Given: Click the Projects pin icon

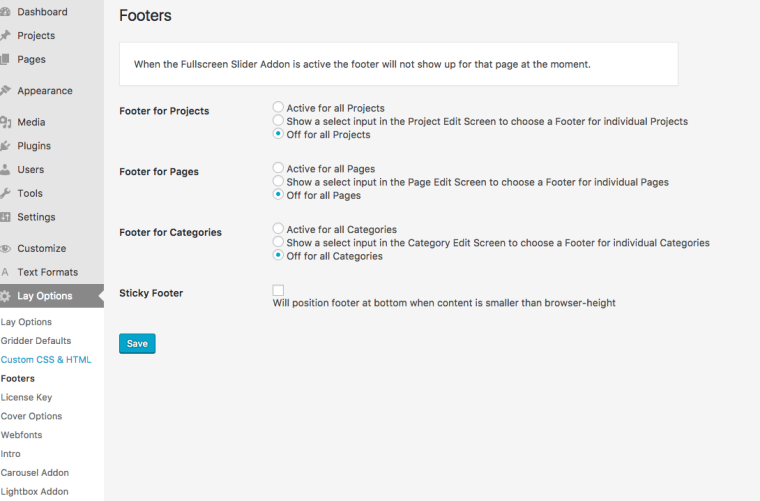Looking at the screenshot, I should (x=5, y=36).
